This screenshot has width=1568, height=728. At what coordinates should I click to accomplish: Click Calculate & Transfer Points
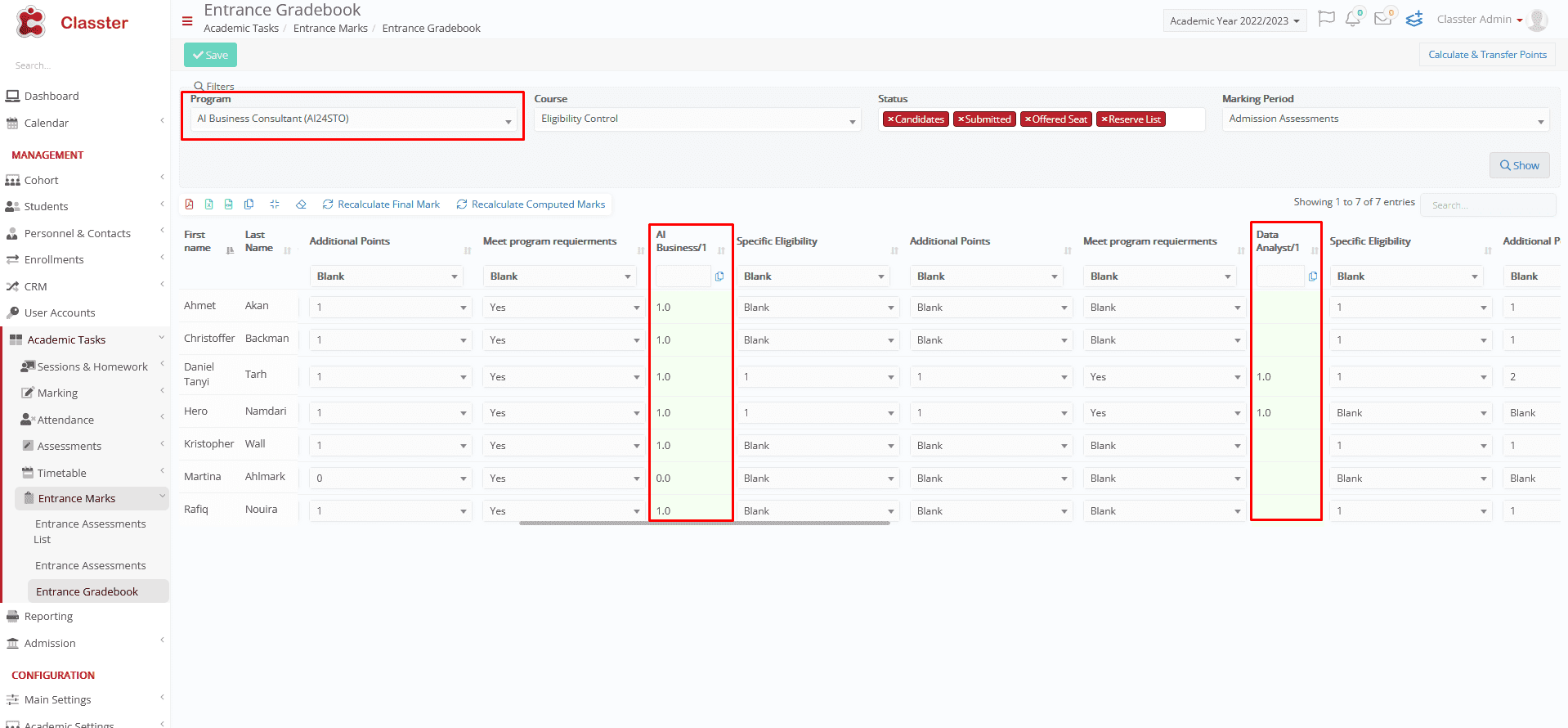[x=1487, y=55]
